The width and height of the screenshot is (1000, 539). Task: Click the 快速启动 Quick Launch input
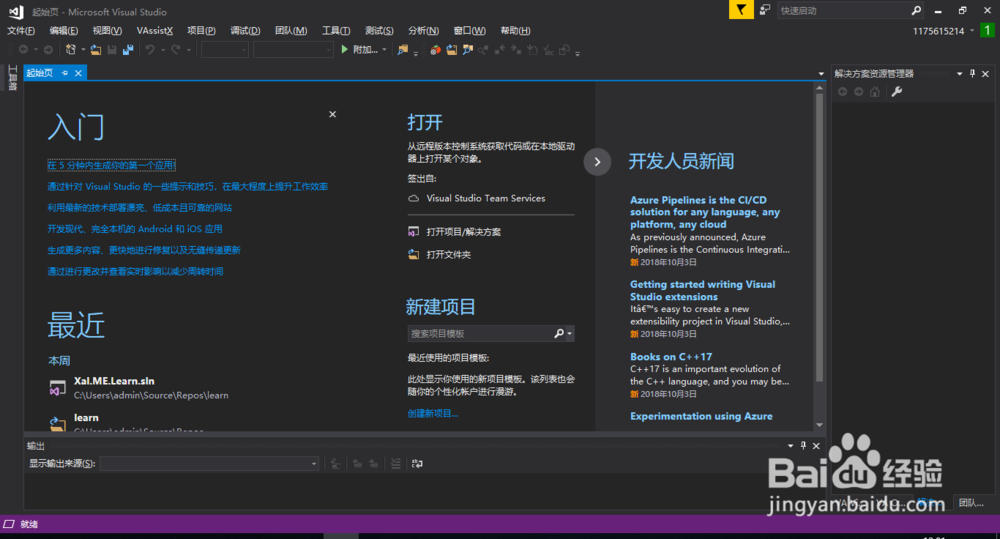tap(843, 10)
